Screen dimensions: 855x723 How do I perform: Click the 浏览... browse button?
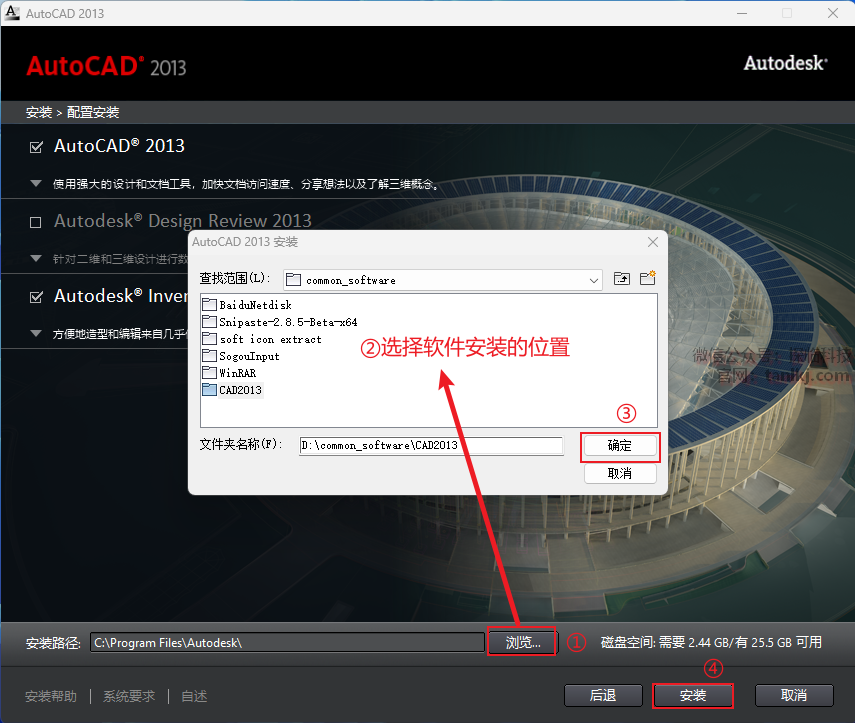pos(522,642)
